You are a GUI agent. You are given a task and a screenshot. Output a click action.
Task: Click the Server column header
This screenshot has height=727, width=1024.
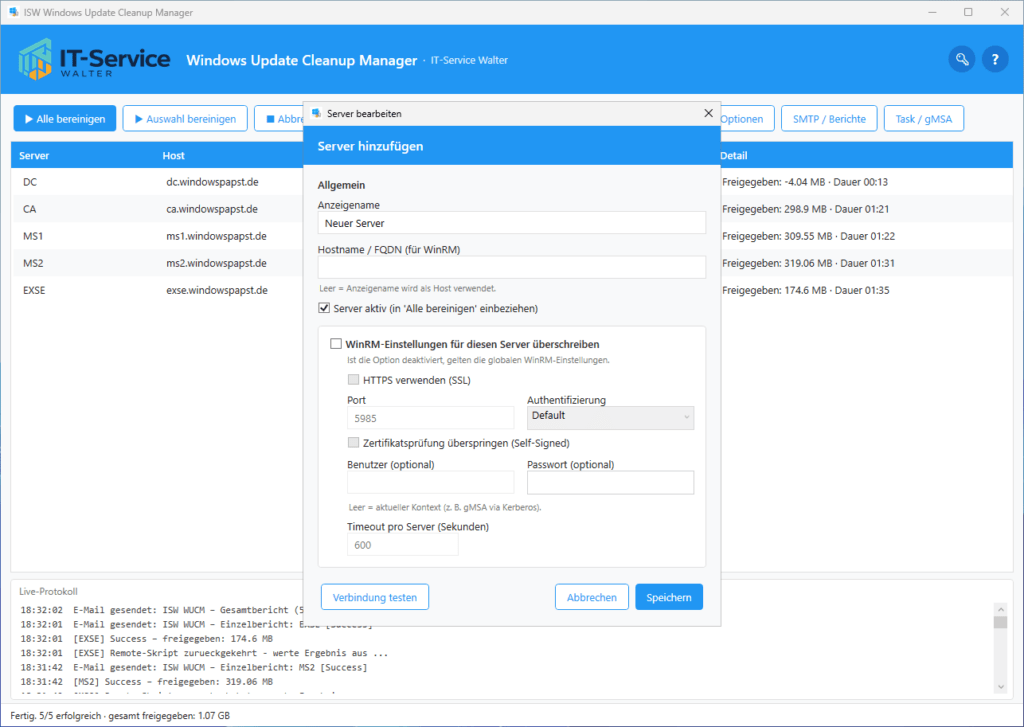click(x=34, y=155)
